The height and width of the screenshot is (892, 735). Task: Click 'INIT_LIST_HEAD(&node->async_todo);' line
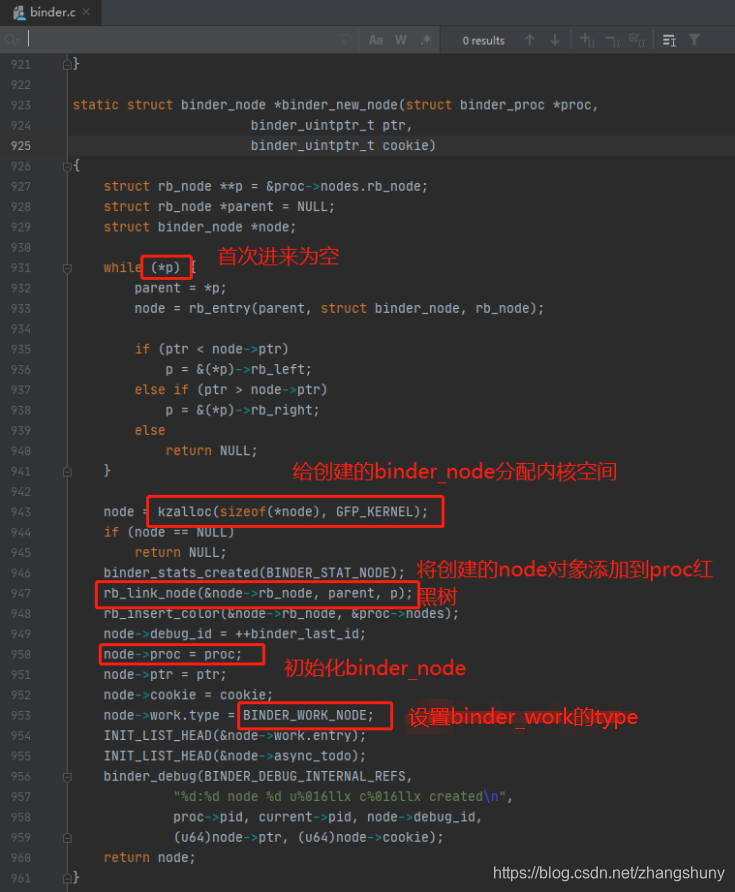235,756
